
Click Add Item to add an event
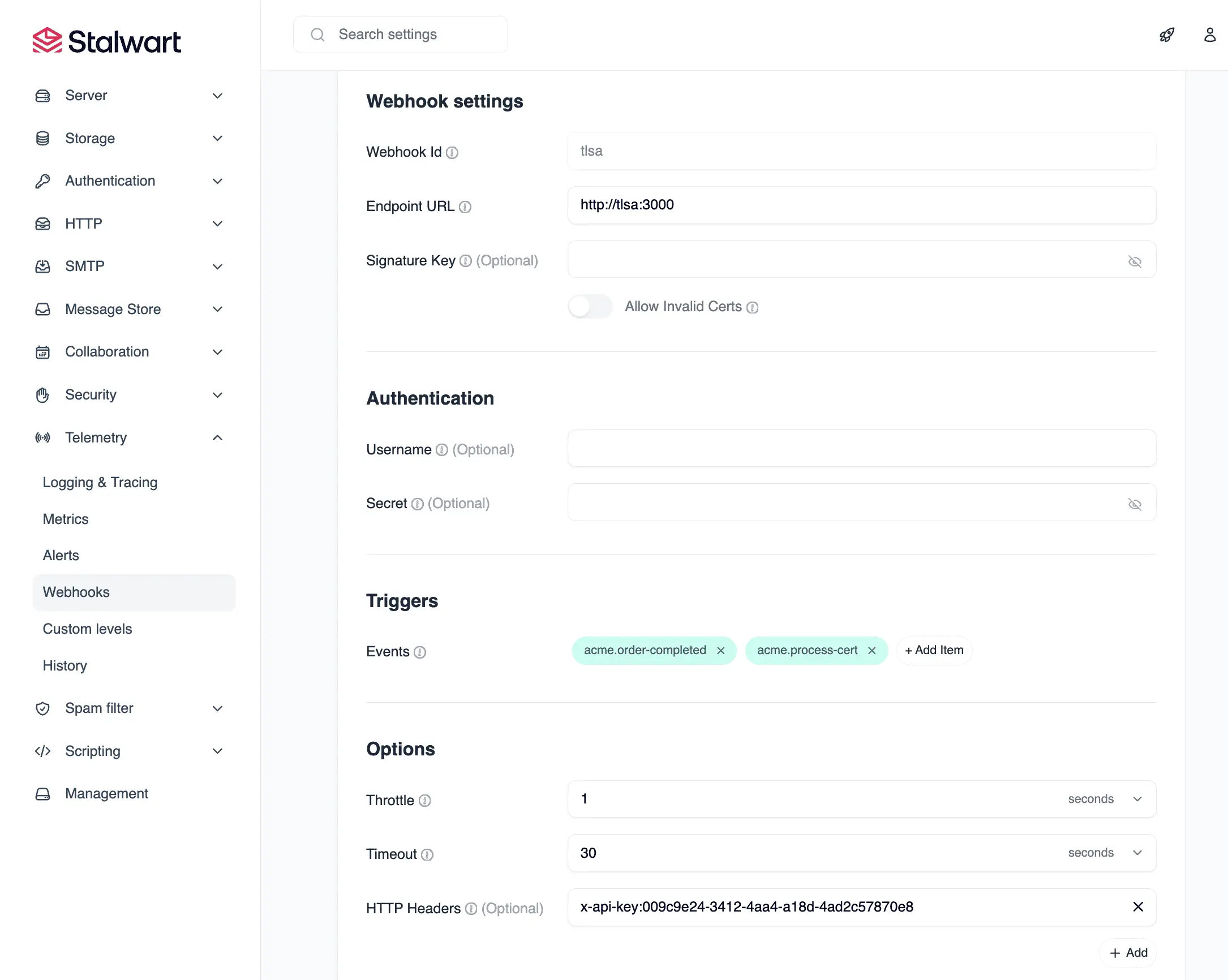[x=933, y=650]
